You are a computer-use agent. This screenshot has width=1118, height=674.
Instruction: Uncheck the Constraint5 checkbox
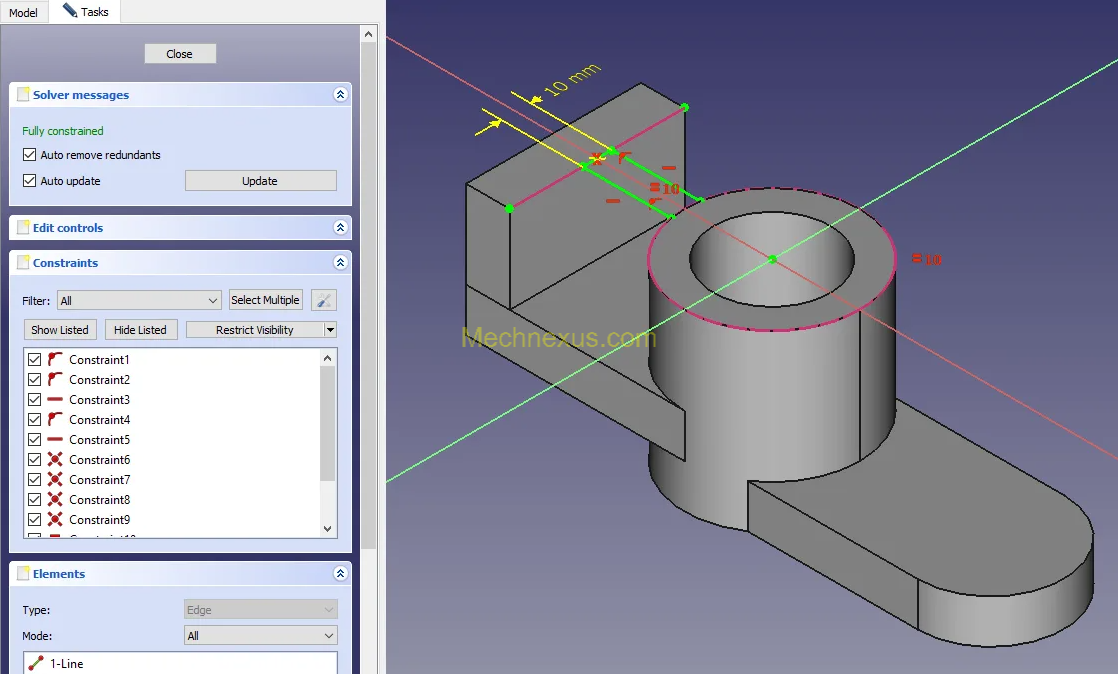(34, 439)
